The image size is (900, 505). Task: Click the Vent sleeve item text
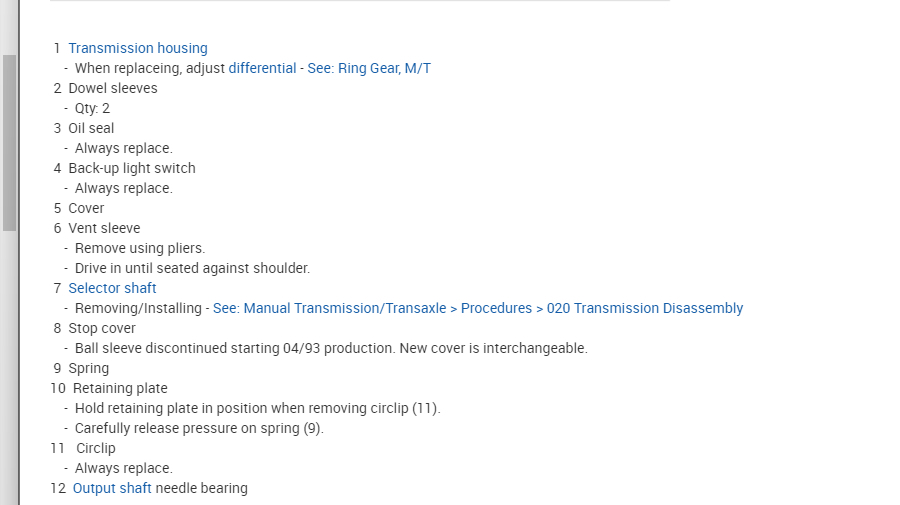click(104, 228)
